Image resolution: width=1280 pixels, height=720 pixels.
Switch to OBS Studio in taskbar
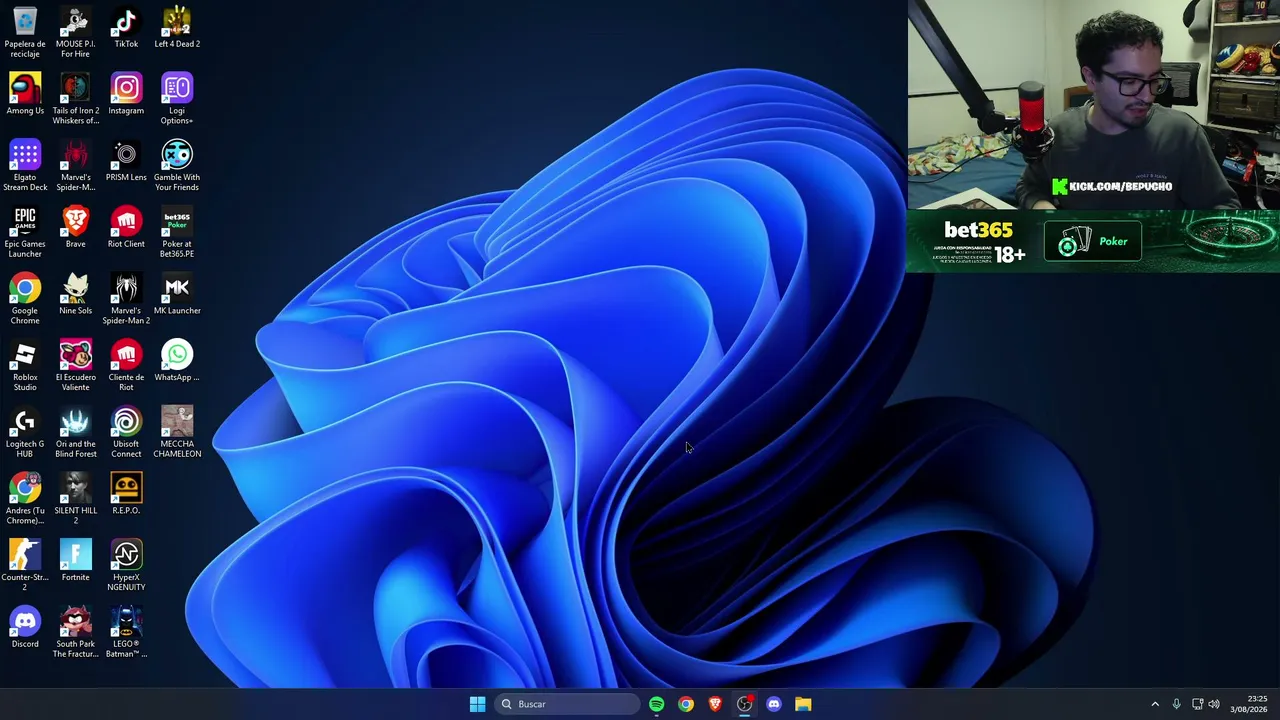click(x=744, y=704)
